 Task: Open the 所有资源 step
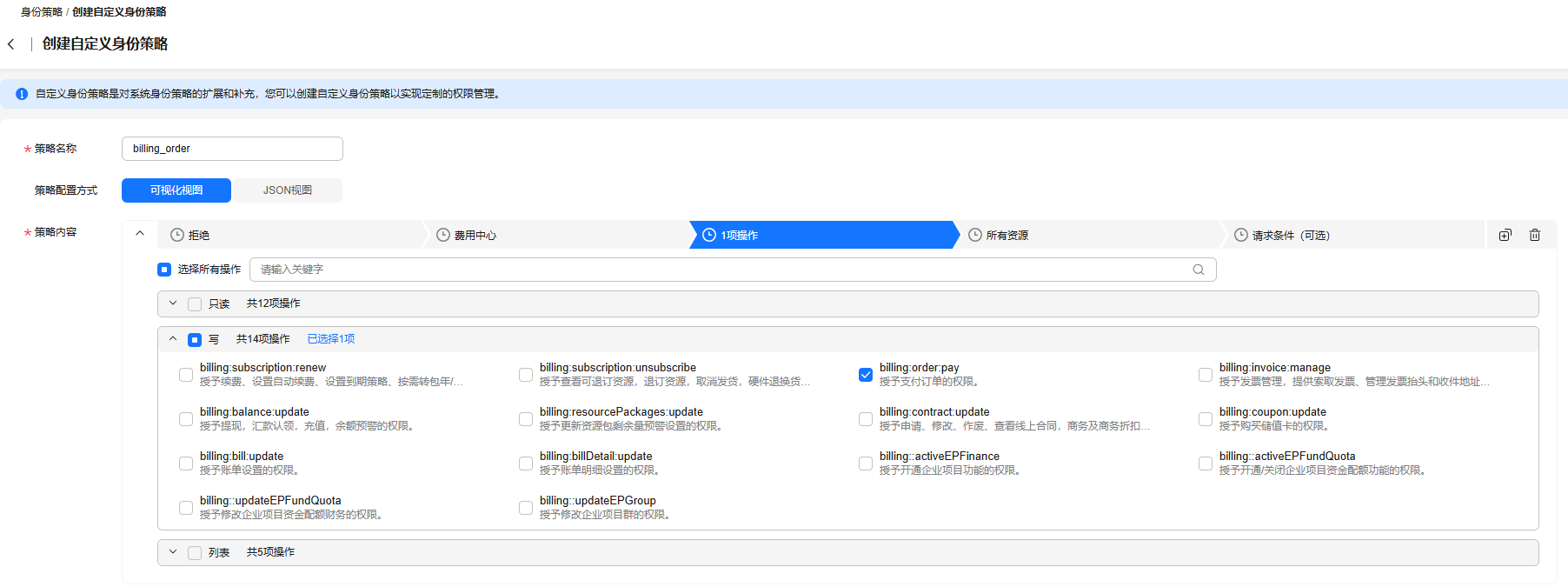point(1089,235)
